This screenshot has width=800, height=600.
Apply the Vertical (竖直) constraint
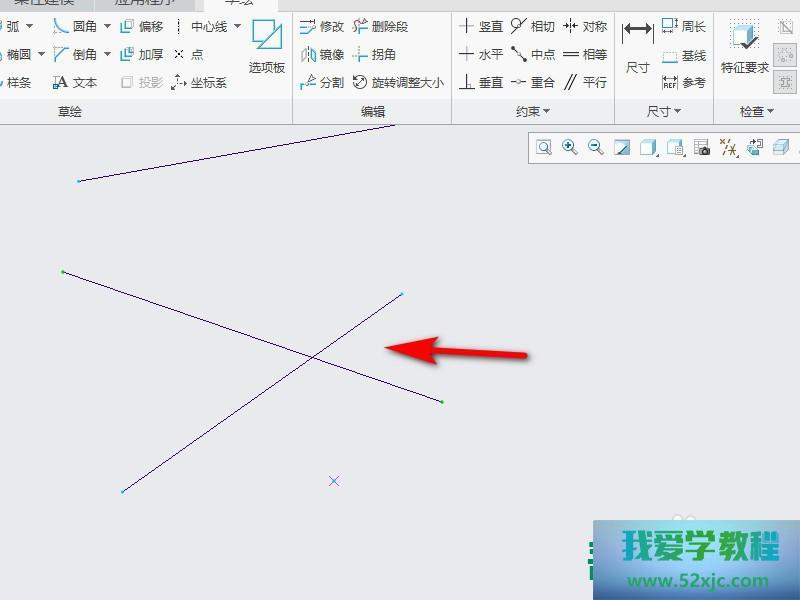tap(481, 27)
